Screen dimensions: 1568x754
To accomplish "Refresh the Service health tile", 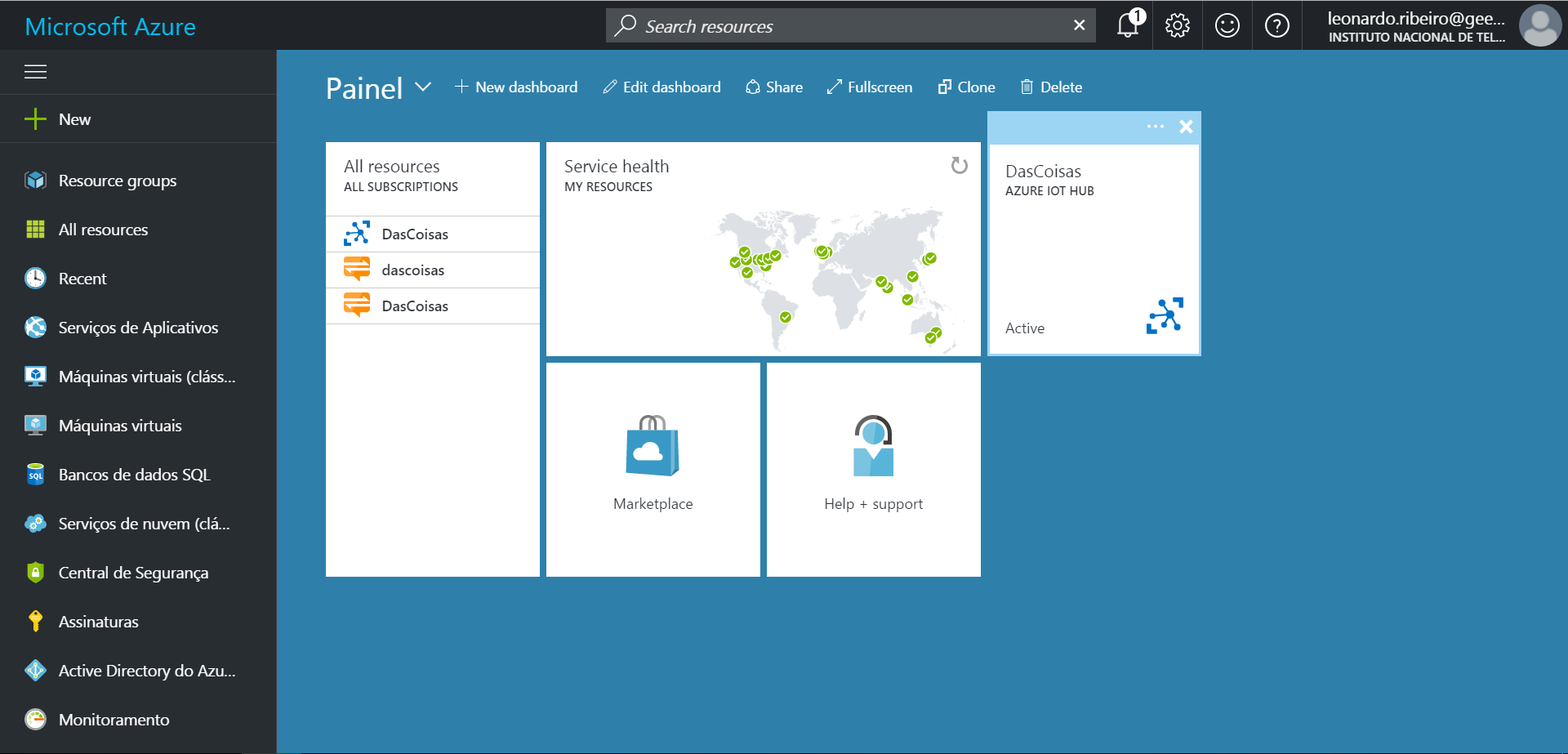I will 959,166.
